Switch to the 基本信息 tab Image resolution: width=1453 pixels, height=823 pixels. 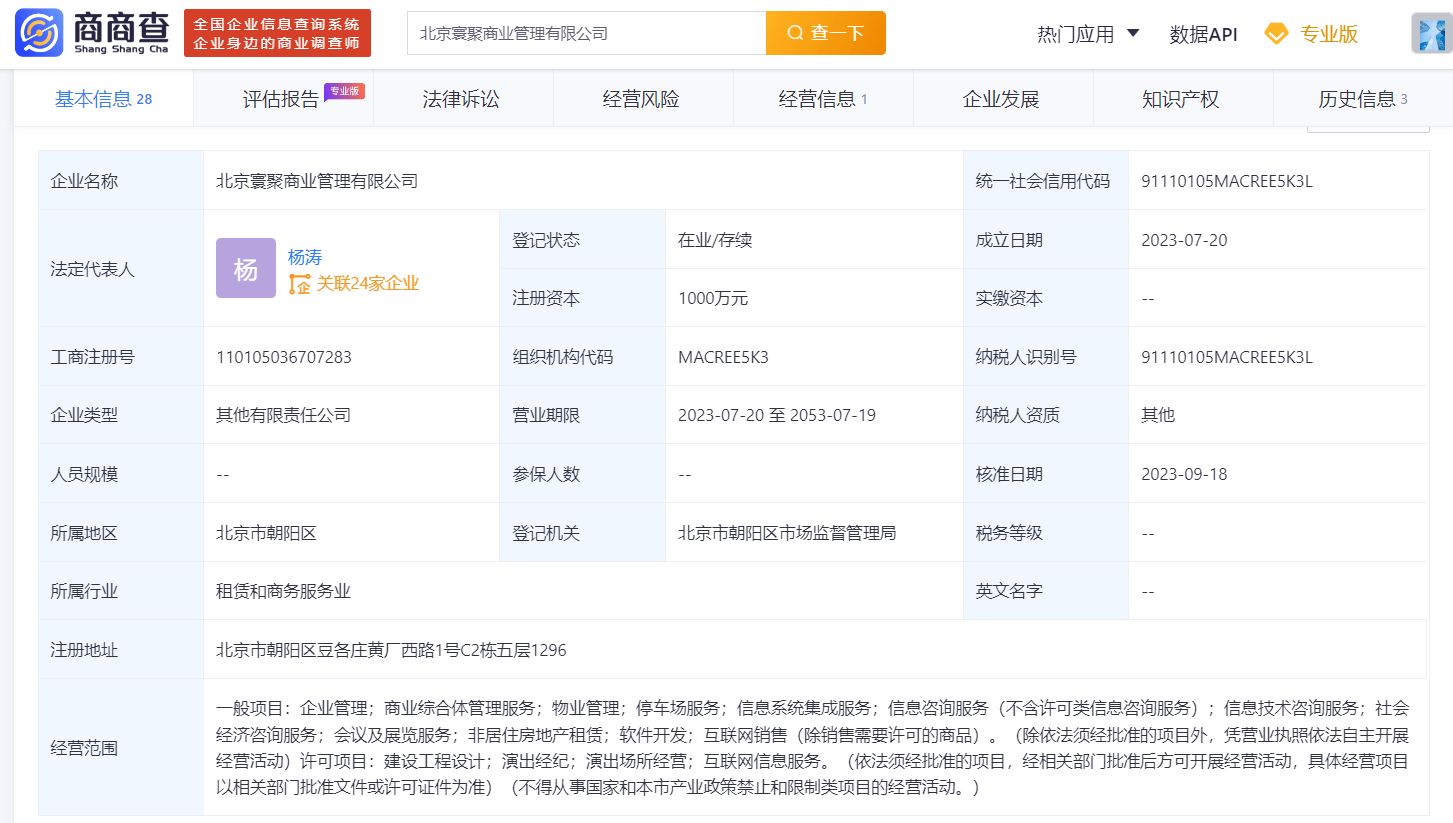(103, 99)
